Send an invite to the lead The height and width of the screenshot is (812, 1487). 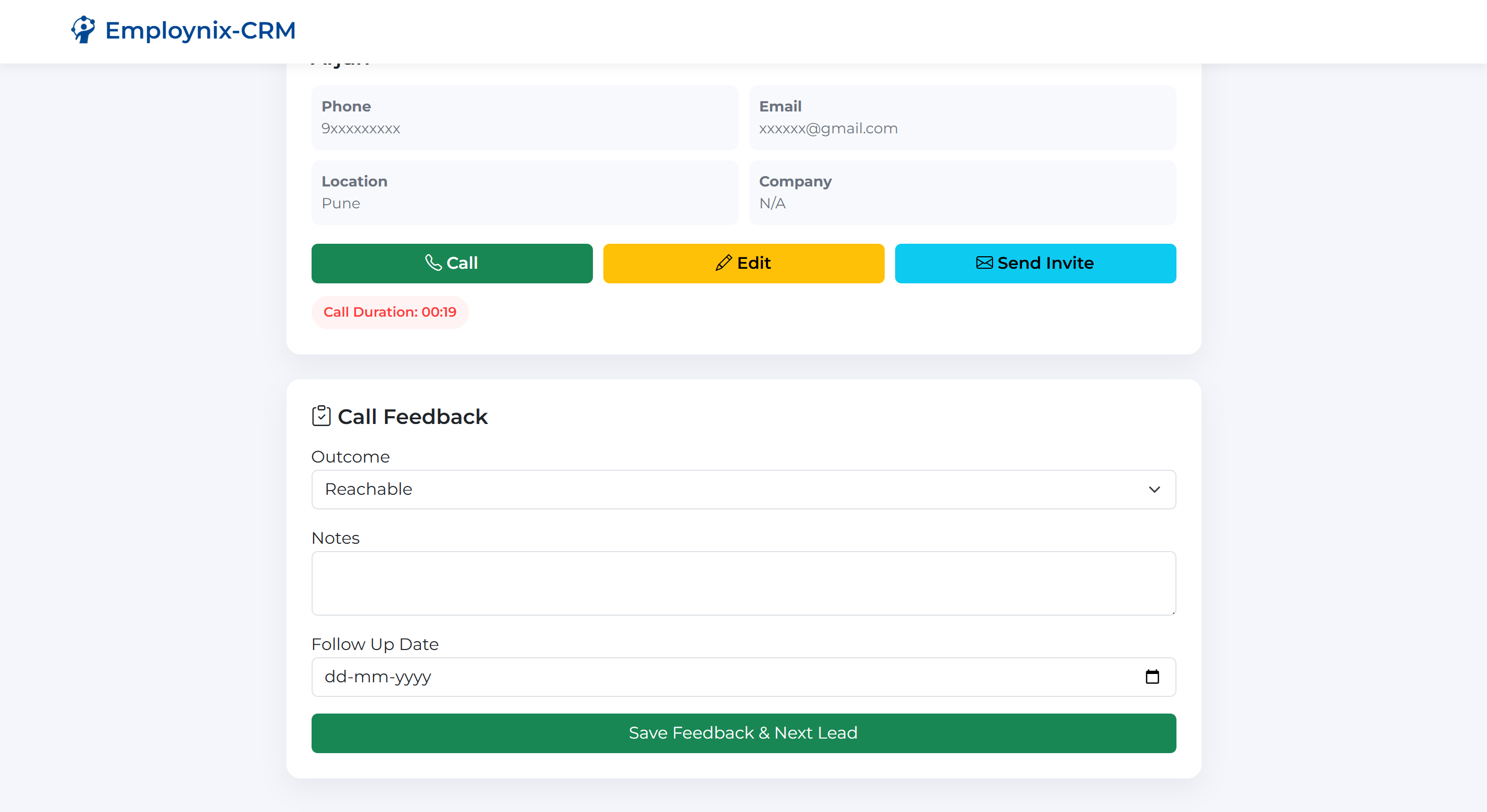(1035, 263)
